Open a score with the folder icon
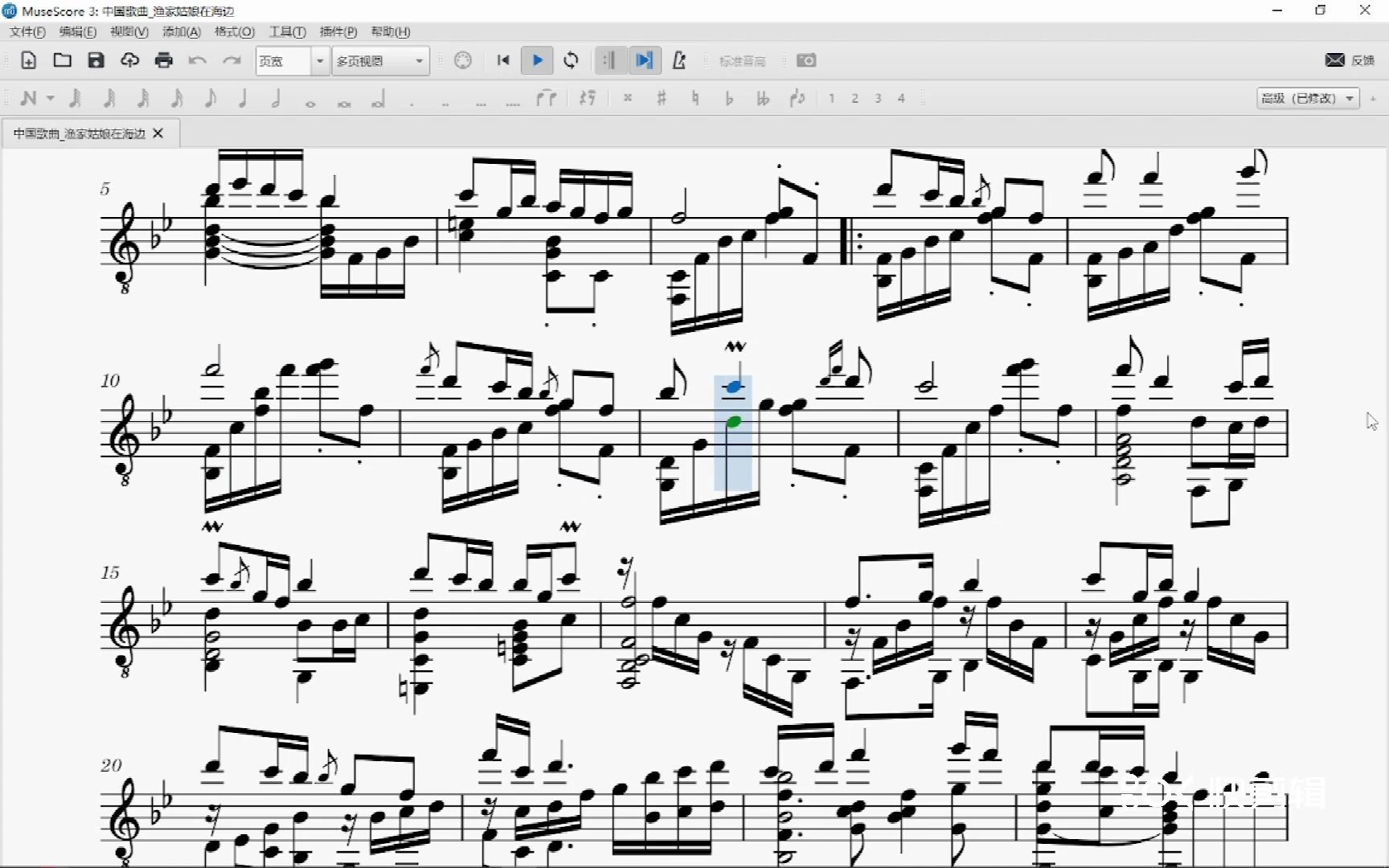The height and width of the screenshot is (868, 1389). pos(62,60)
